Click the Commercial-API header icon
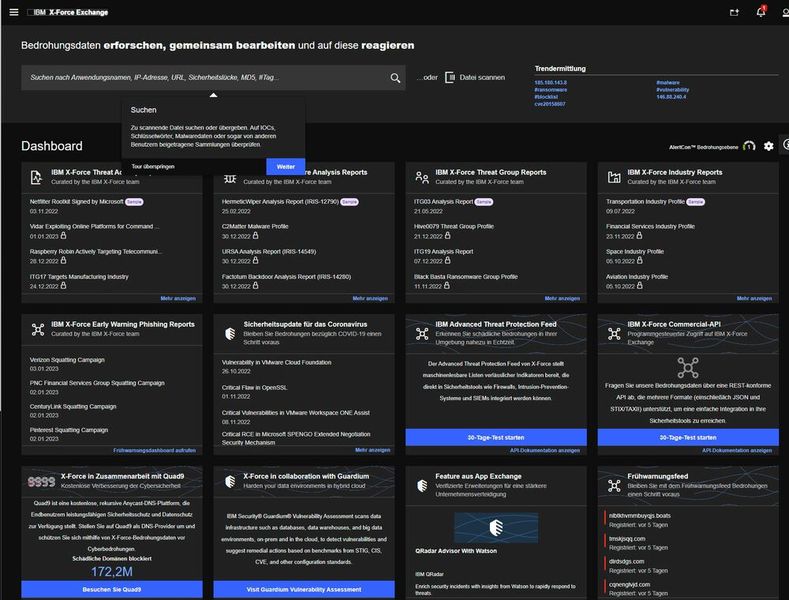The image size is (789, 600). point(614,333)
